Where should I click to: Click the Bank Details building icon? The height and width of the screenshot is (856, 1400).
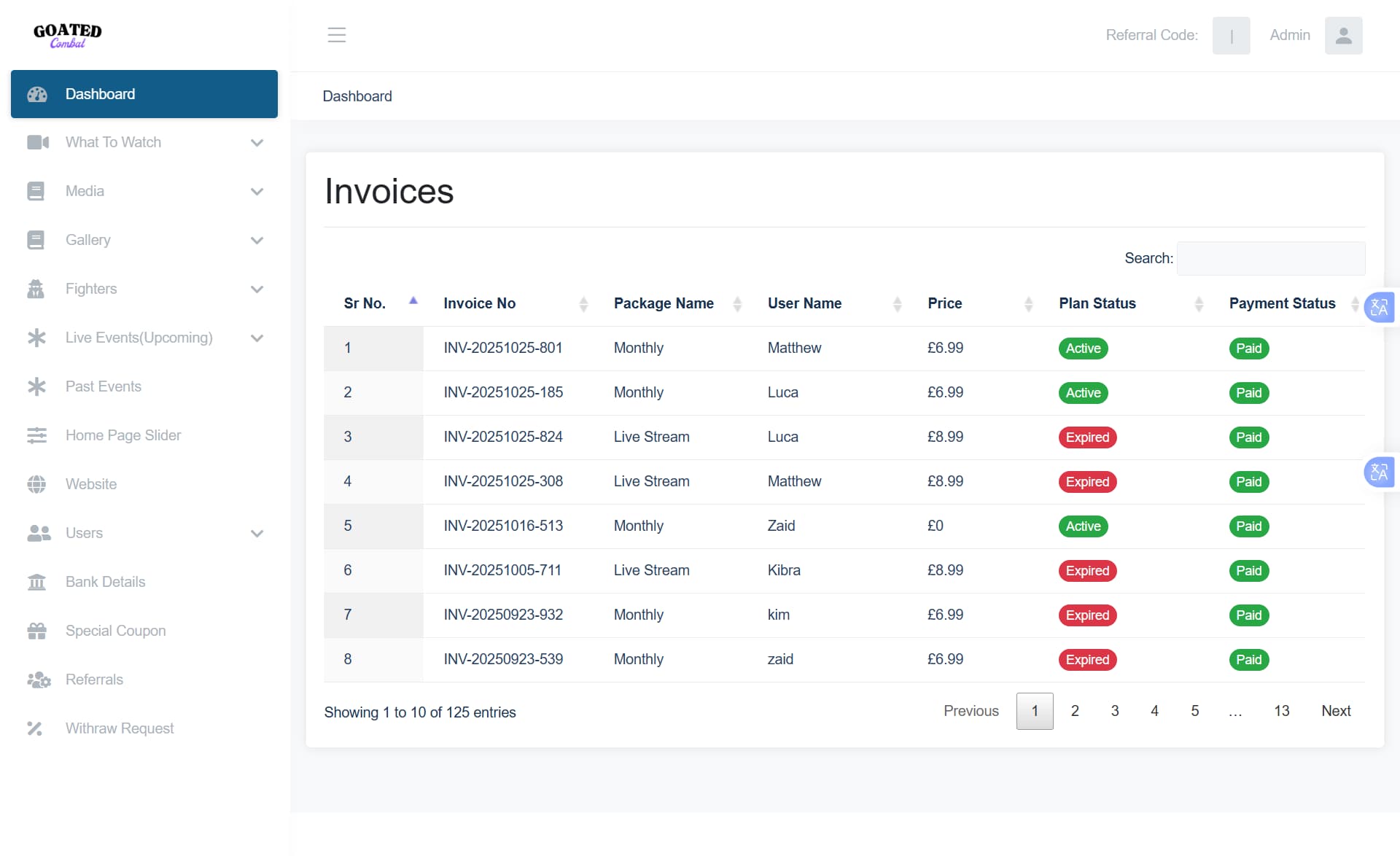coord(36,582)
